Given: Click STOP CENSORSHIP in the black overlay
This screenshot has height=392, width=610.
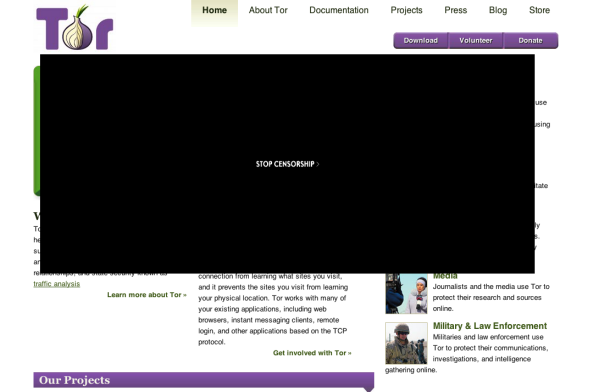Looking at the screenshot, I should (287, 164).
